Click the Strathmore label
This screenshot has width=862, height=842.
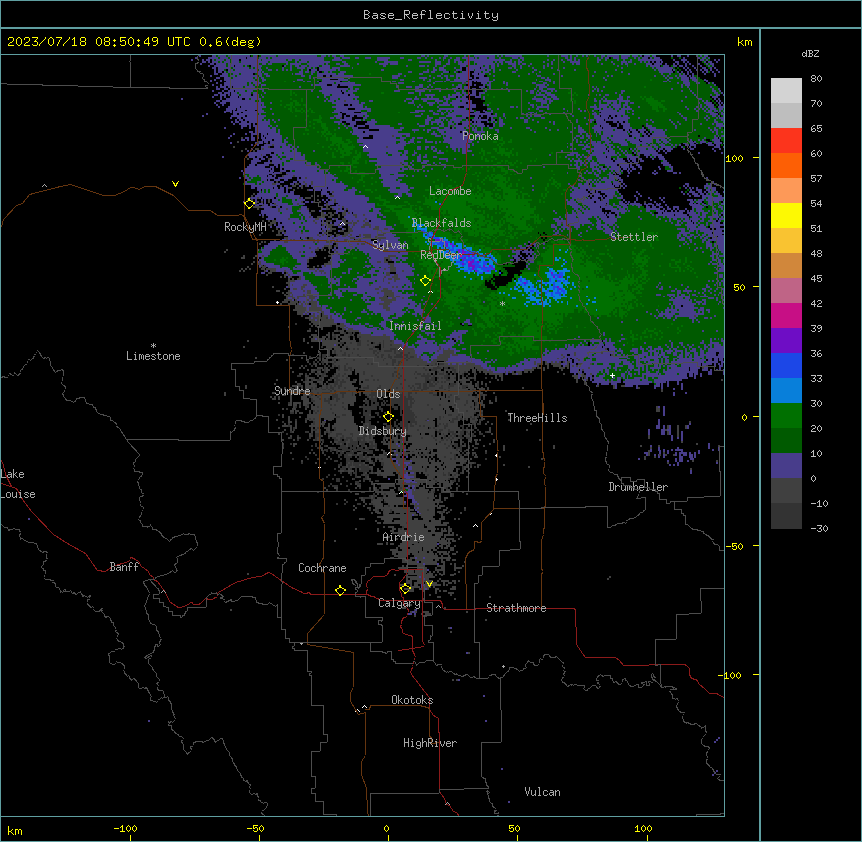click(516, 608)
